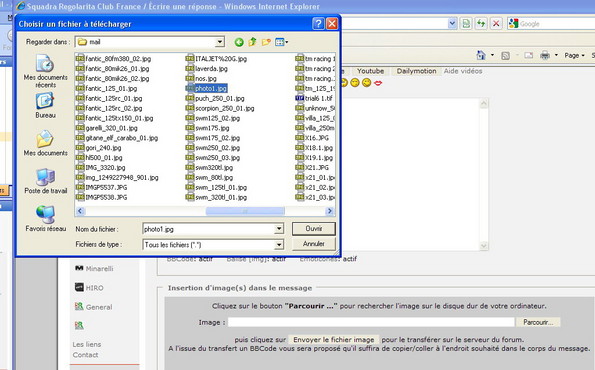Open Mes documents récents shortcut
The height and width of the screenshot is (370, 595).
click(x=46, y=71)
